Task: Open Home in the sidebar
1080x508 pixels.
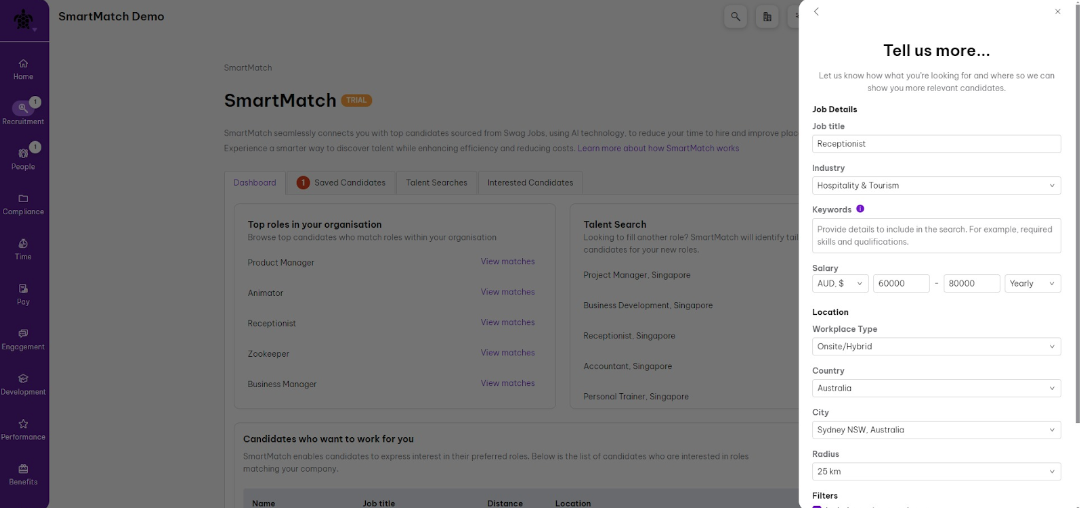Action: click(x=23, y=69)
